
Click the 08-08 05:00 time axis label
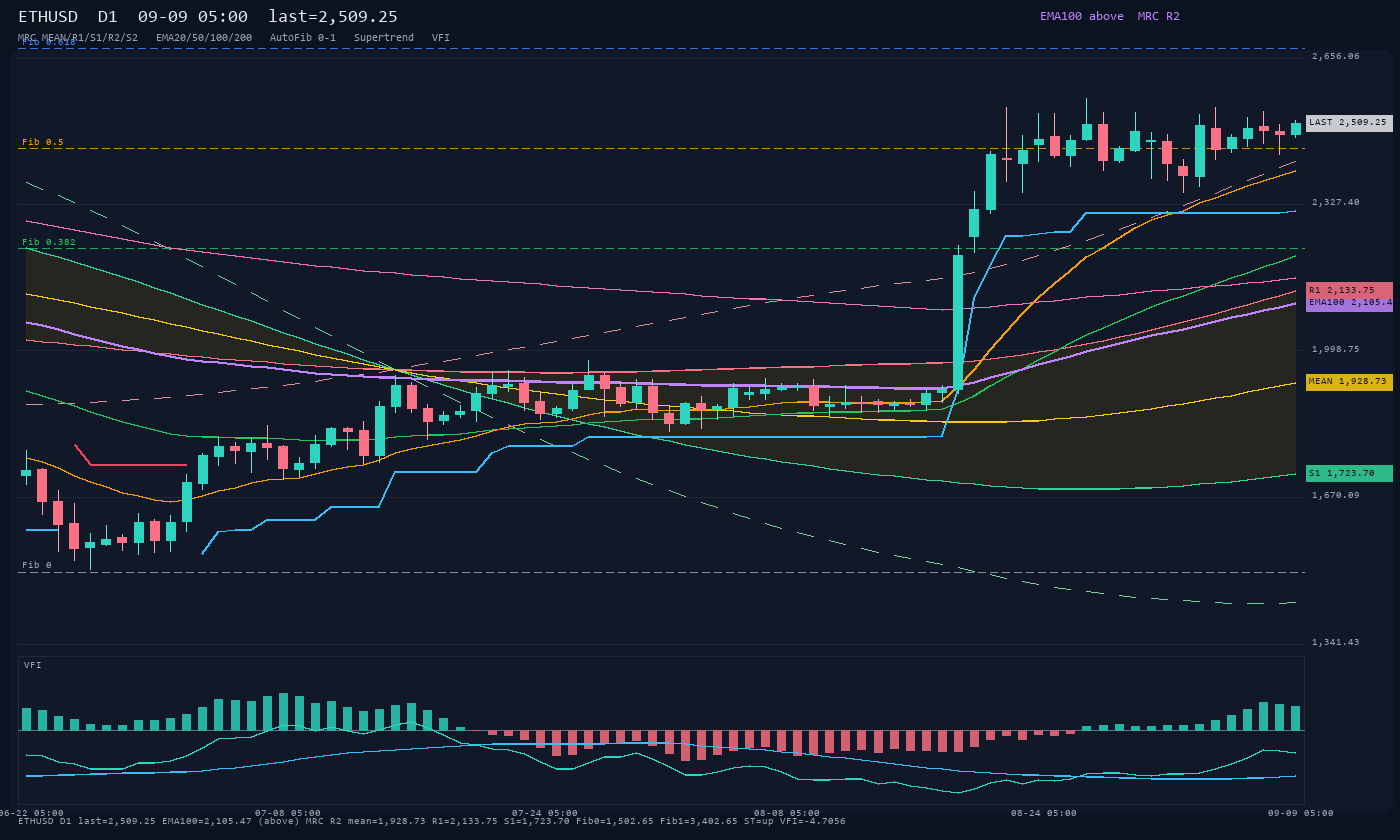coord(787,813)
